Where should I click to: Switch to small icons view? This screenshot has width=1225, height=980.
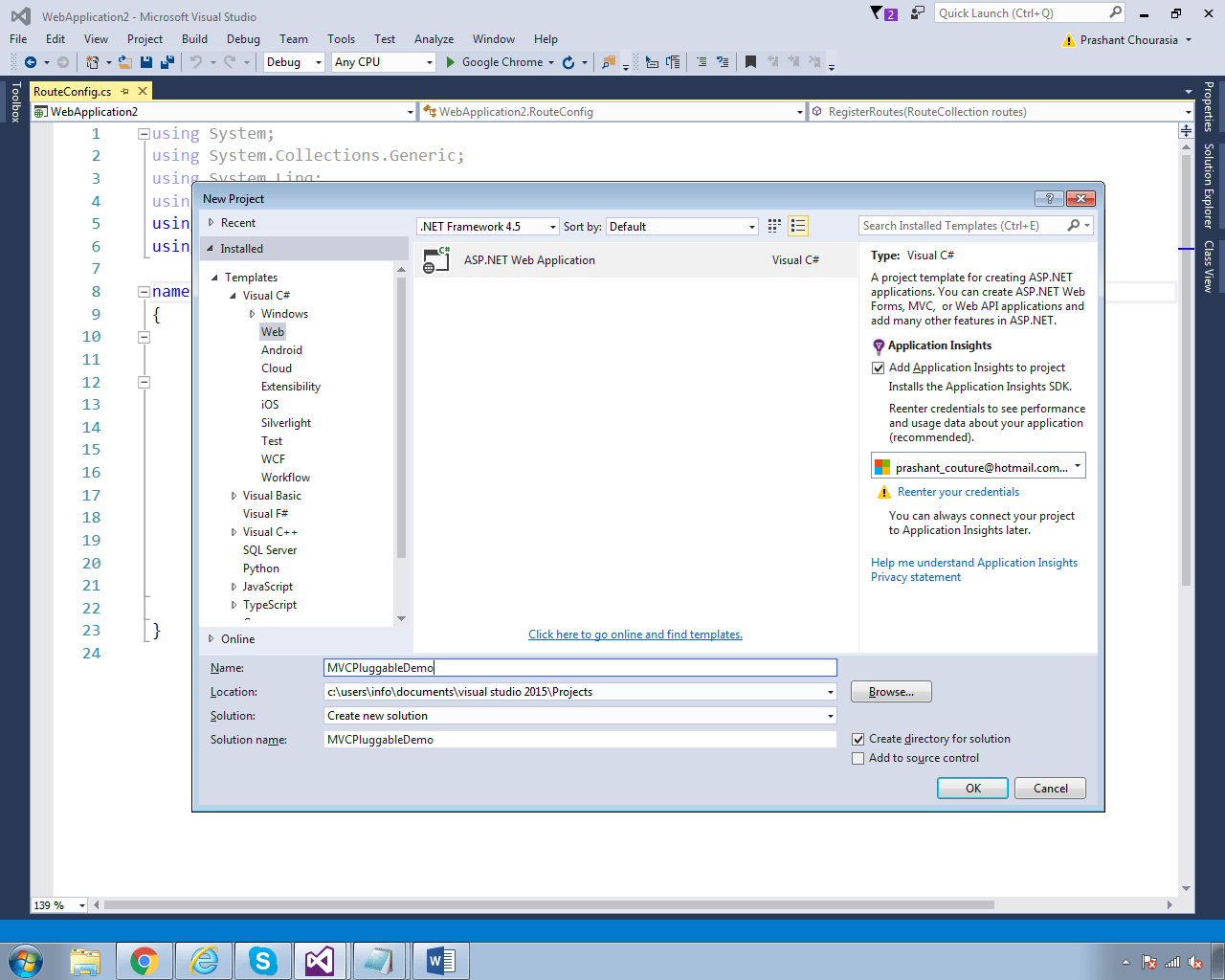pos(775,226)
